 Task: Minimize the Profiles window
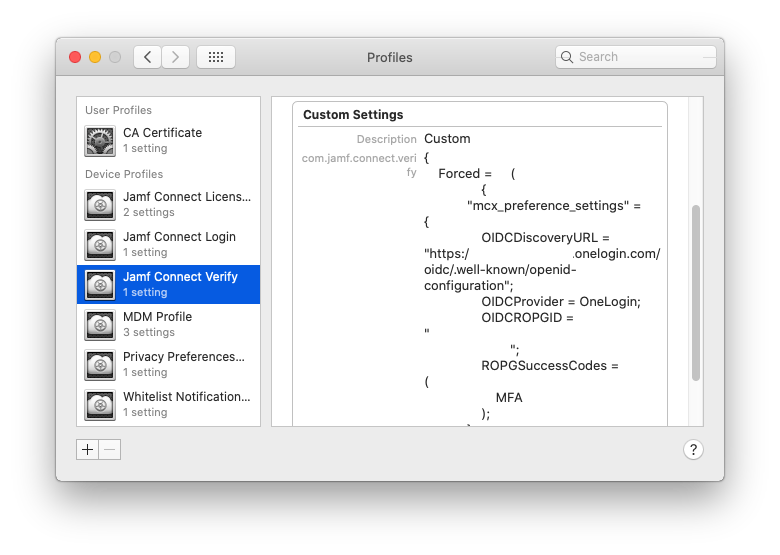[x=95, y=57]
